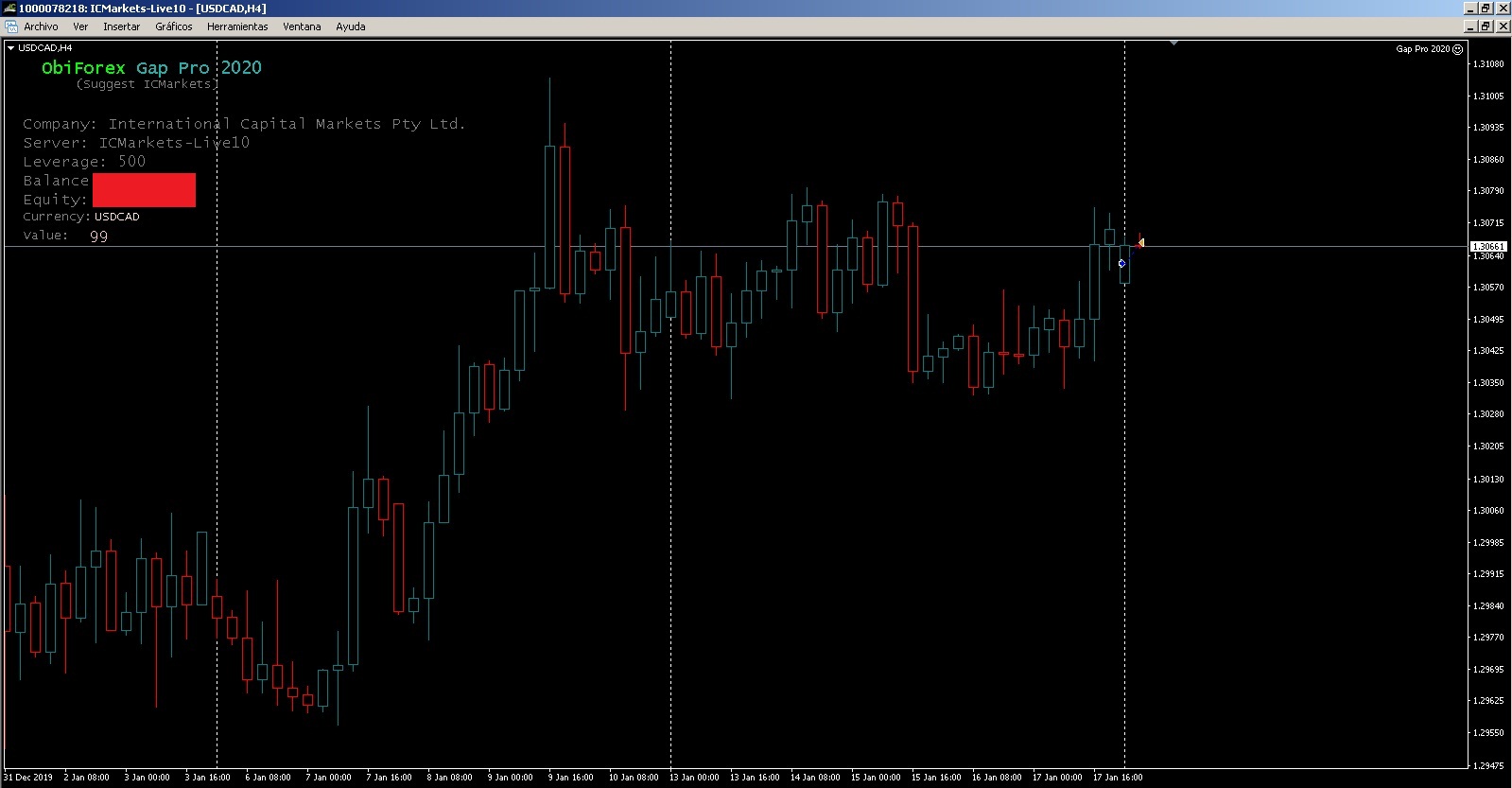Select the red sell arrow at latest candle
This screenshot has width=1512, height=788.
pyautogui.click(x=1140, y=243)
